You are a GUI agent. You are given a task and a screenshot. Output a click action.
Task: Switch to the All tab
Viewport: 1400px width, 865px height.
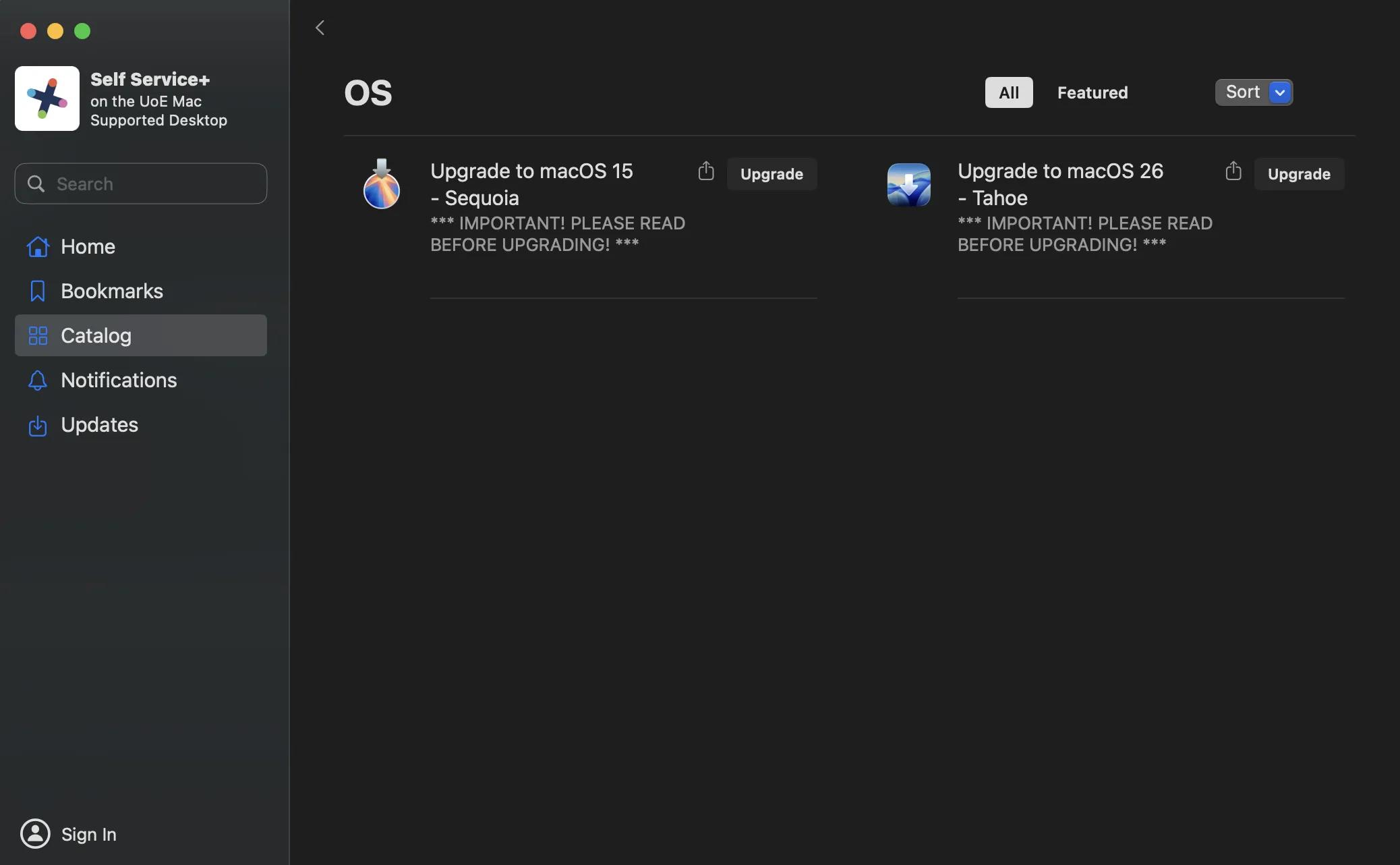(1009, 92)
